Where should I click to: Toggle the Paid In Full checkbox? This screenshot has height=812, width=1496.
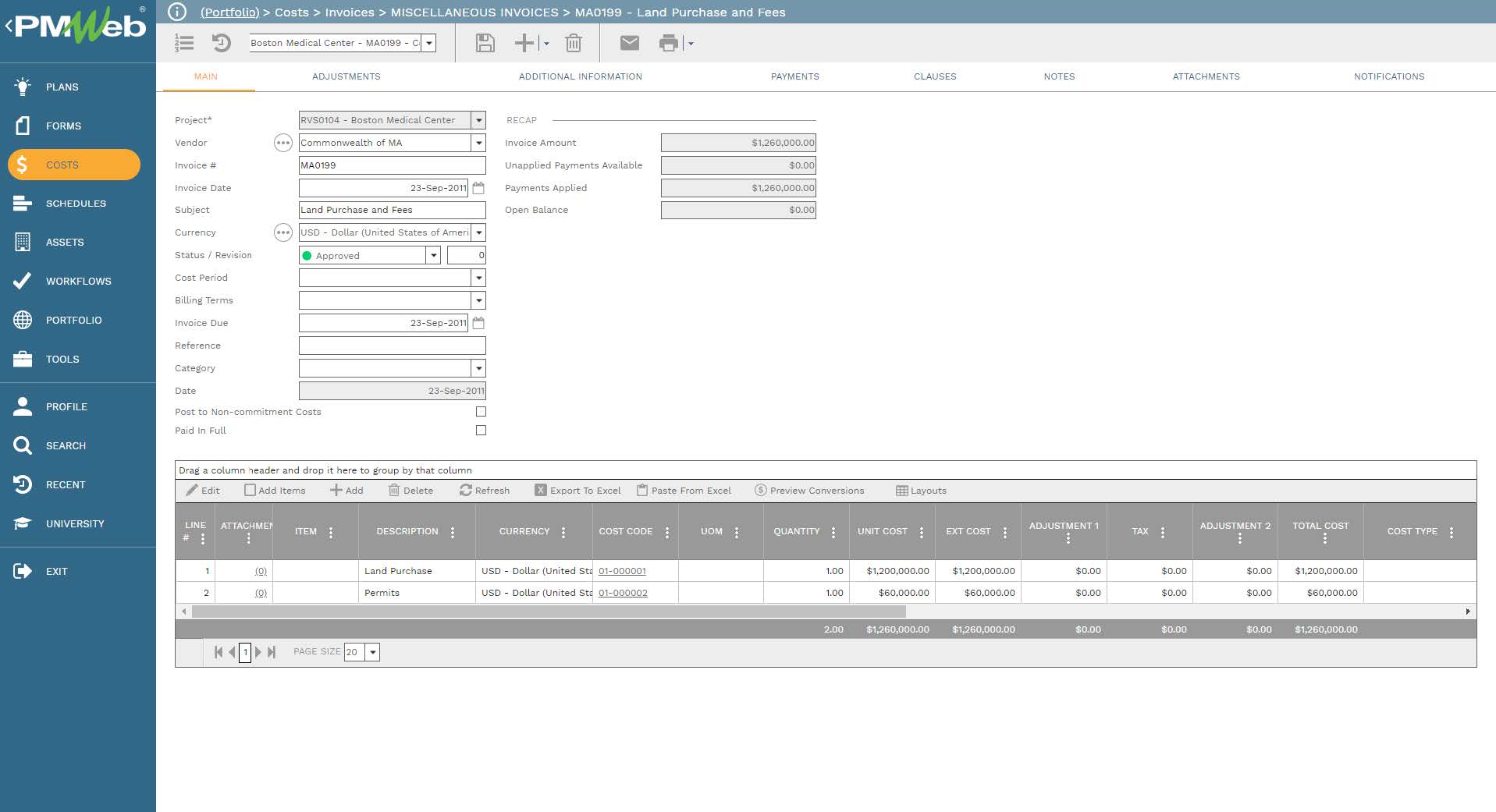click(481, 430)
